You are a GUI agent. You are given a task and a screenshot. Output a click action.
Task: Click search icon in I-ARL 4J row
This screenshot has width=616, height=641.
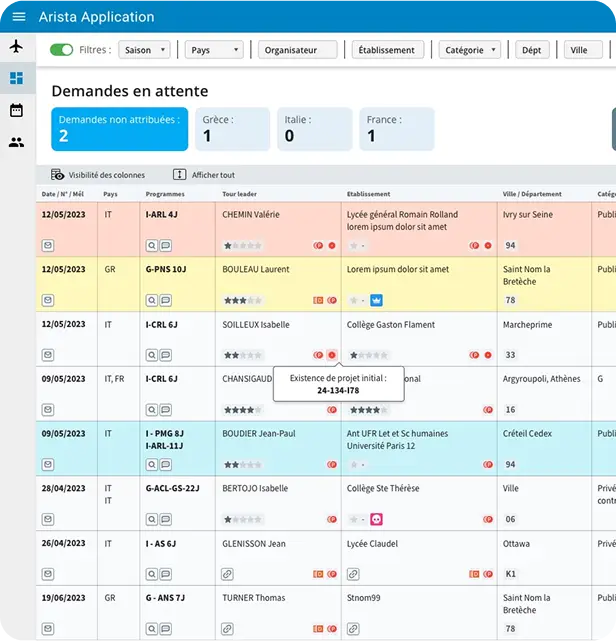tap(152, 245)
